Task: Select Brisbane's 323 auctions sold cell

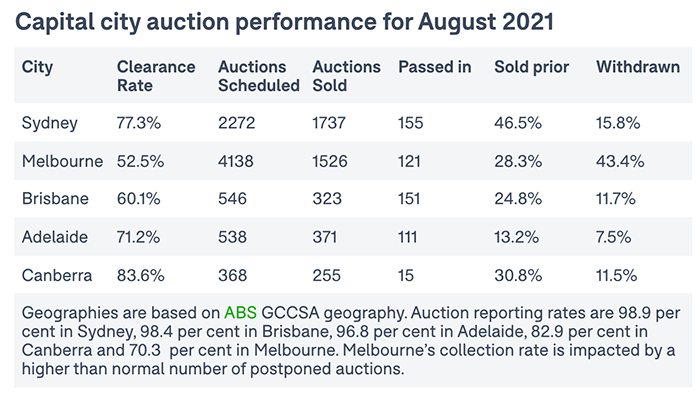Action: pyautogui.click(x=327, y=199)
